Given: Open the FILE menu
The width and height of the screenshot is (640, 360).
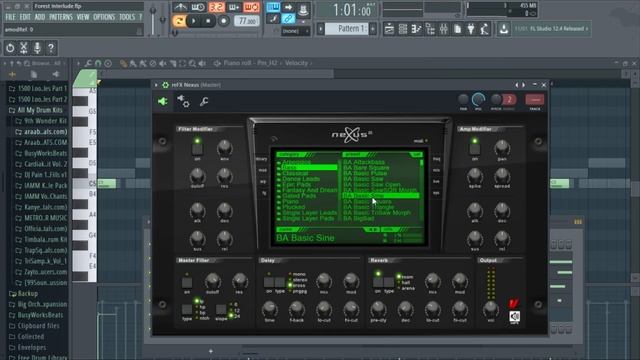Looking at the screenshot, I should pos(10,17).
